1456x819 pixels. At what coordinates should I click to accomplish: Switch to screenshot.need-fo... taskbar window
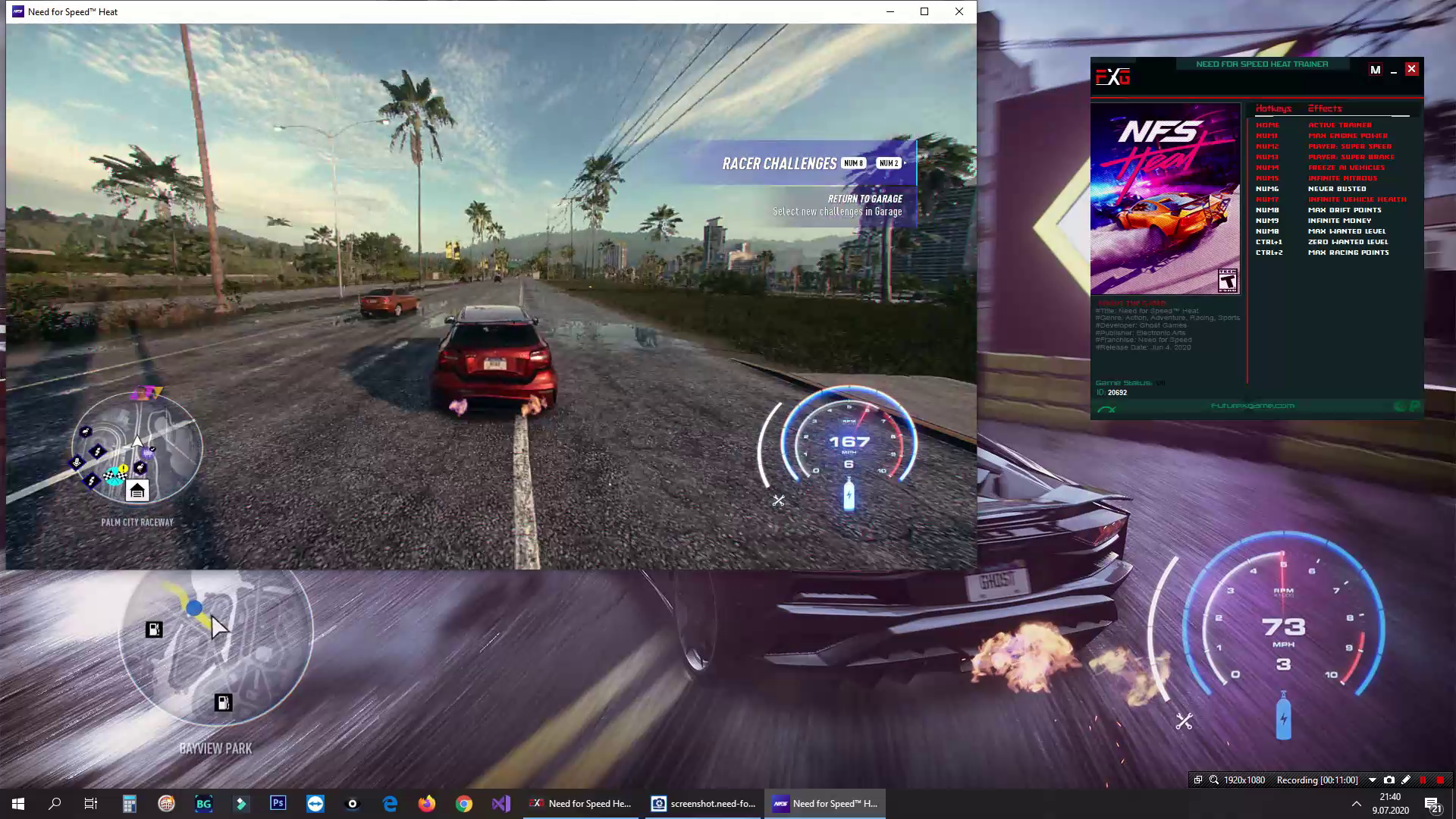[x=704, y=803]
